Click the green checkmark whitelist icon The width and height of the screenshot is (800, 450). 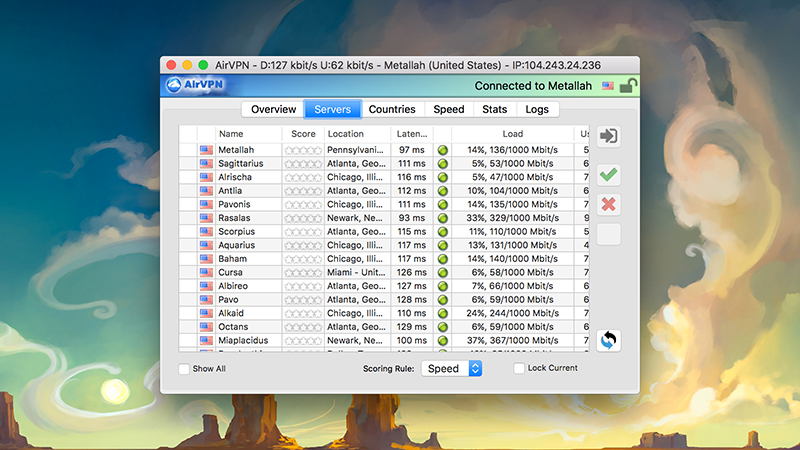point(609,175)
